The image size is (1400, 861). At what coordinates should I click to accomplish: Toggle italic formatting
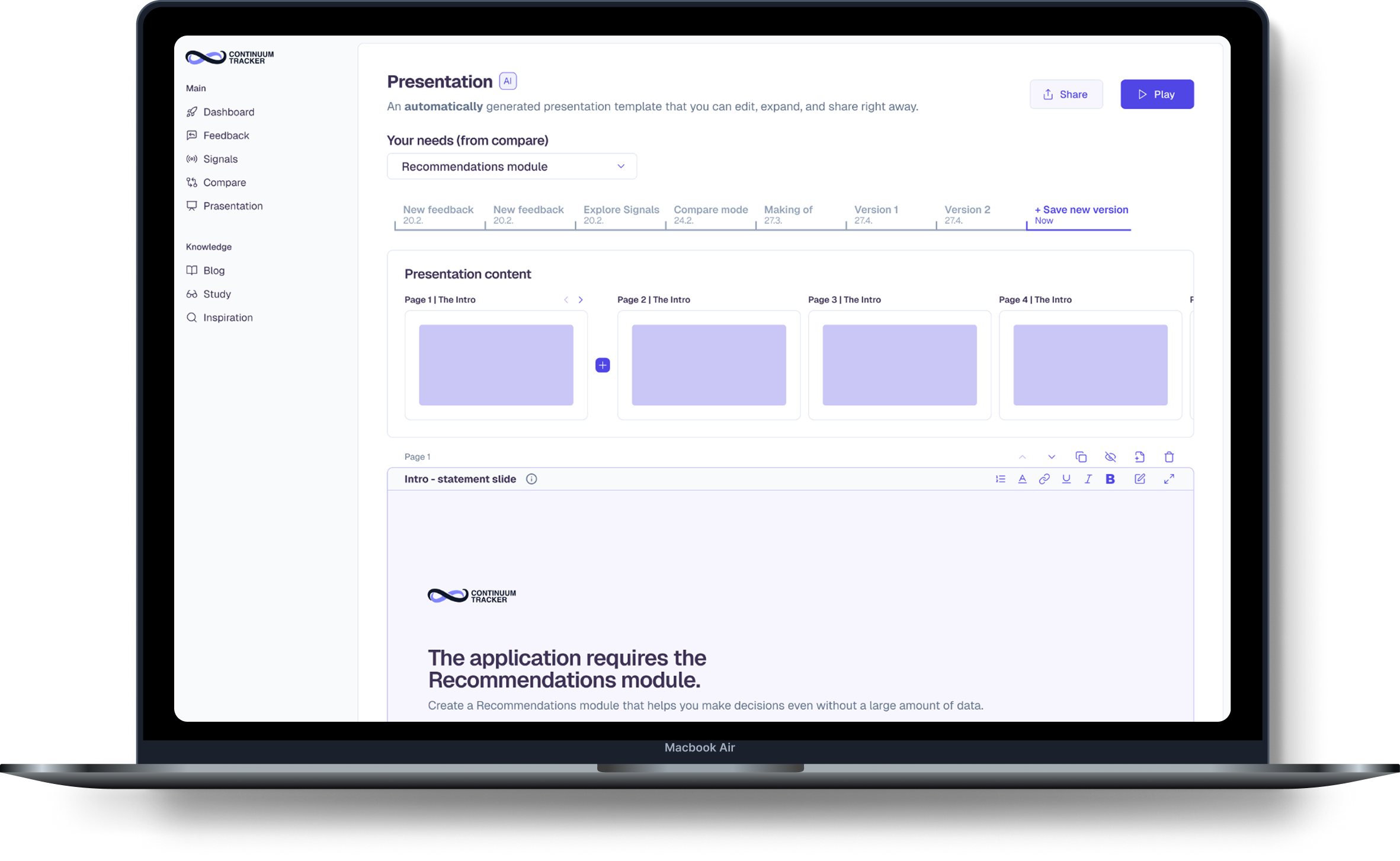coord(1088,479)
